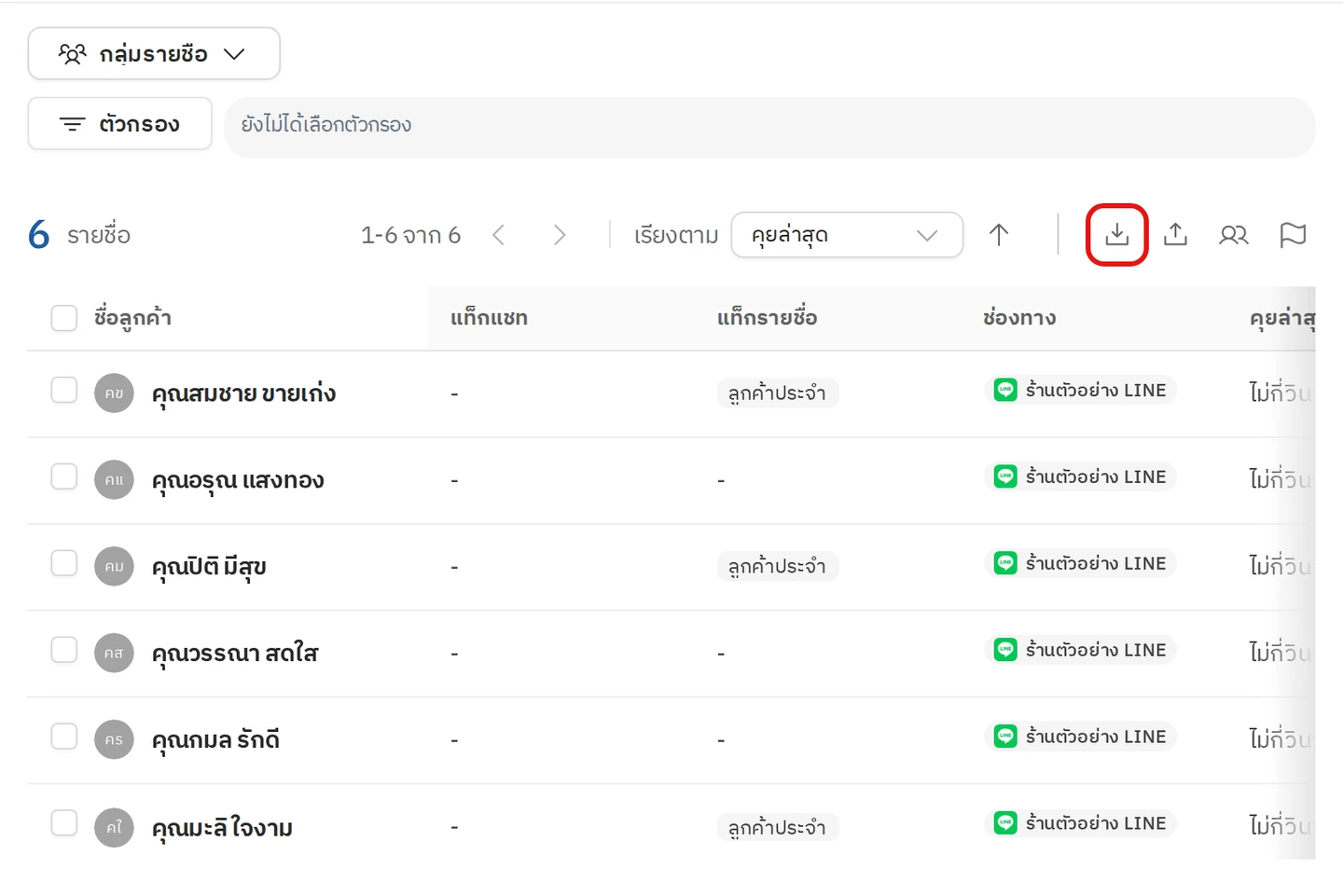This screenshot has width=1343, height=896.
Task: Tick checkbox for คุณวรรณา สดใส
Action: pyautogui.click(x=64, y=650)
